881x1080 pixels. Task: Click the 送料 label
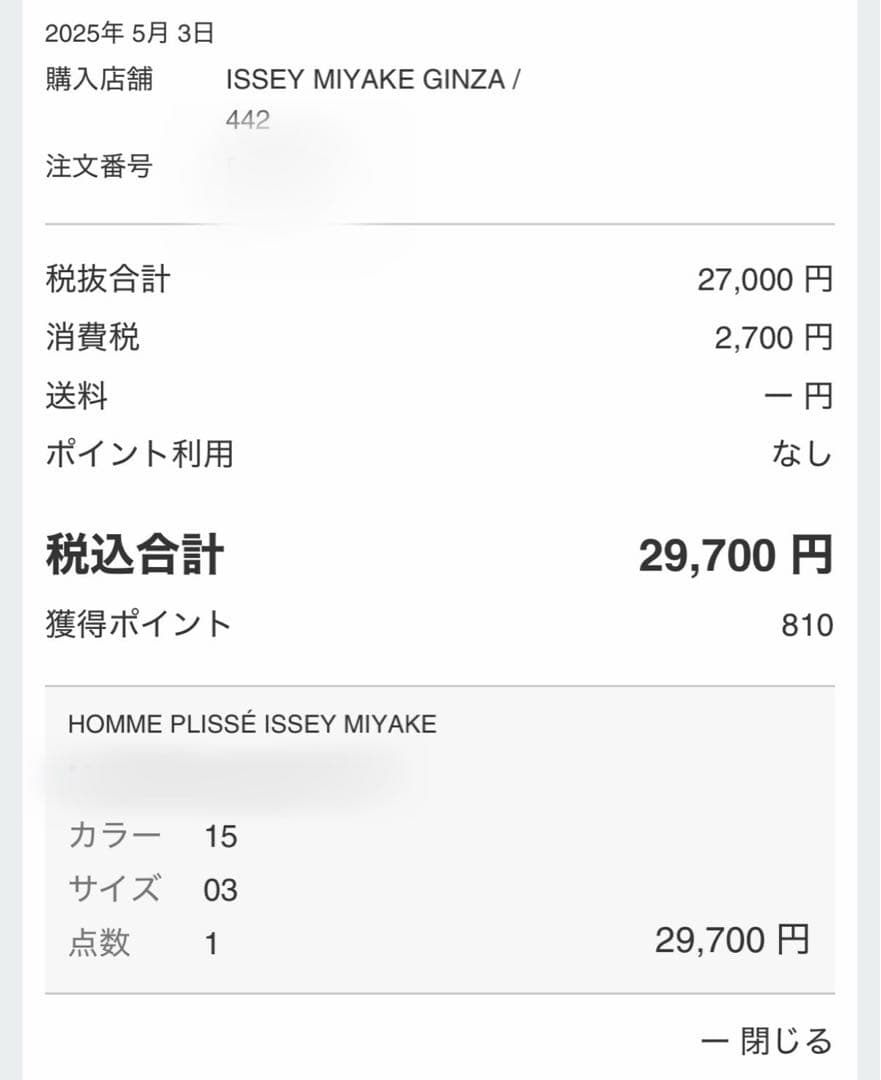point(76,396)
